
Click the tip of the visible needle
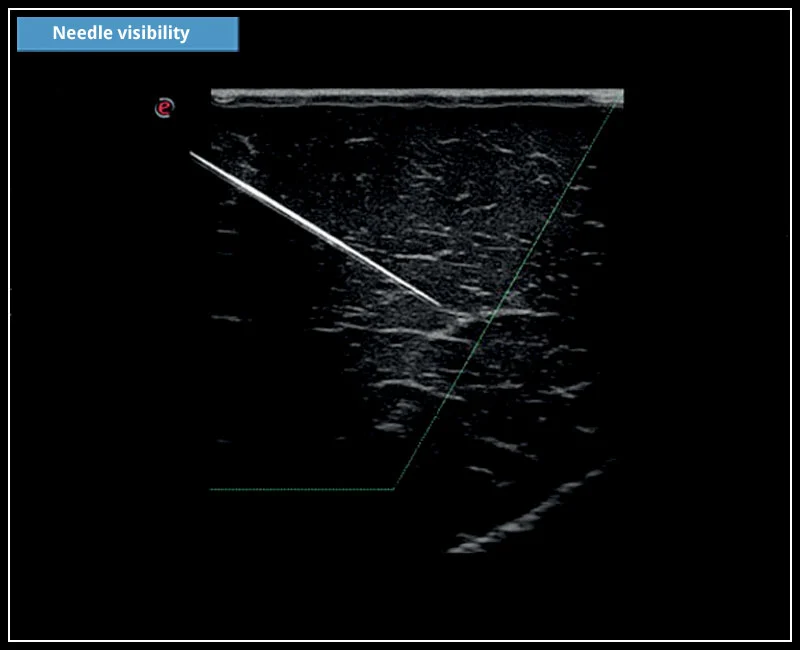point(440,303)
